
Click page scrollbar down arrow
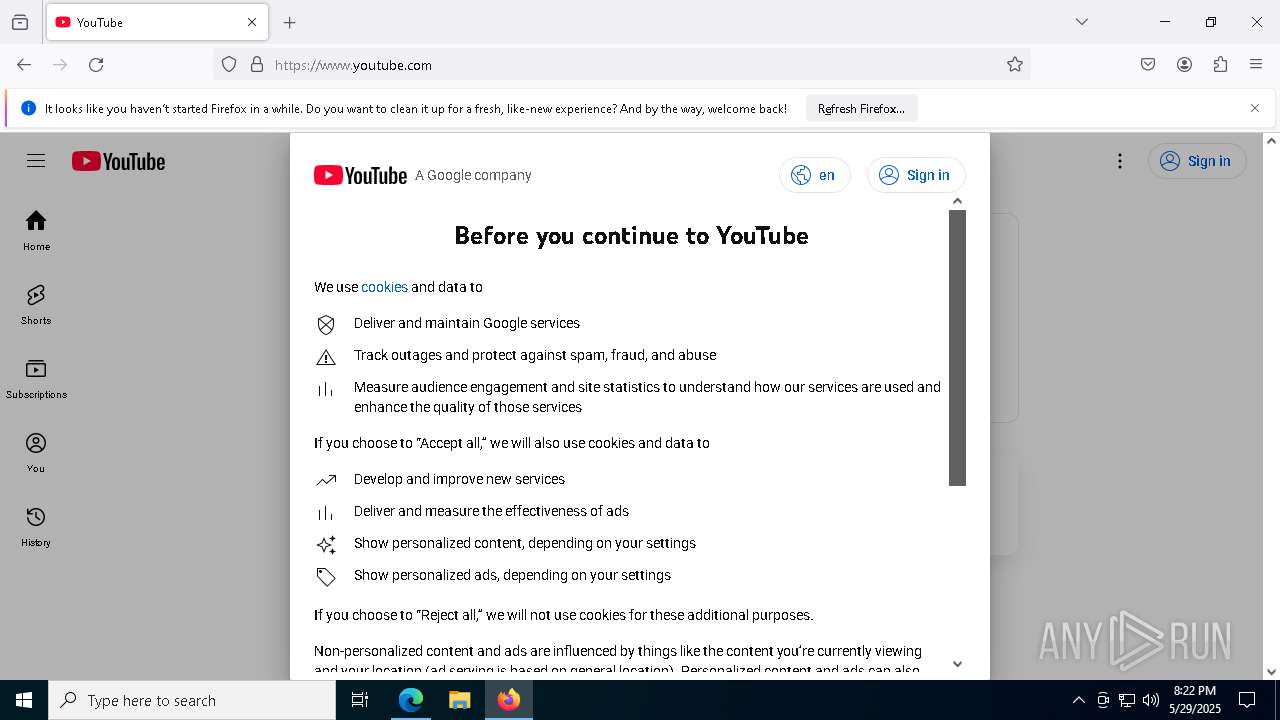click(x=1271, y=672)
